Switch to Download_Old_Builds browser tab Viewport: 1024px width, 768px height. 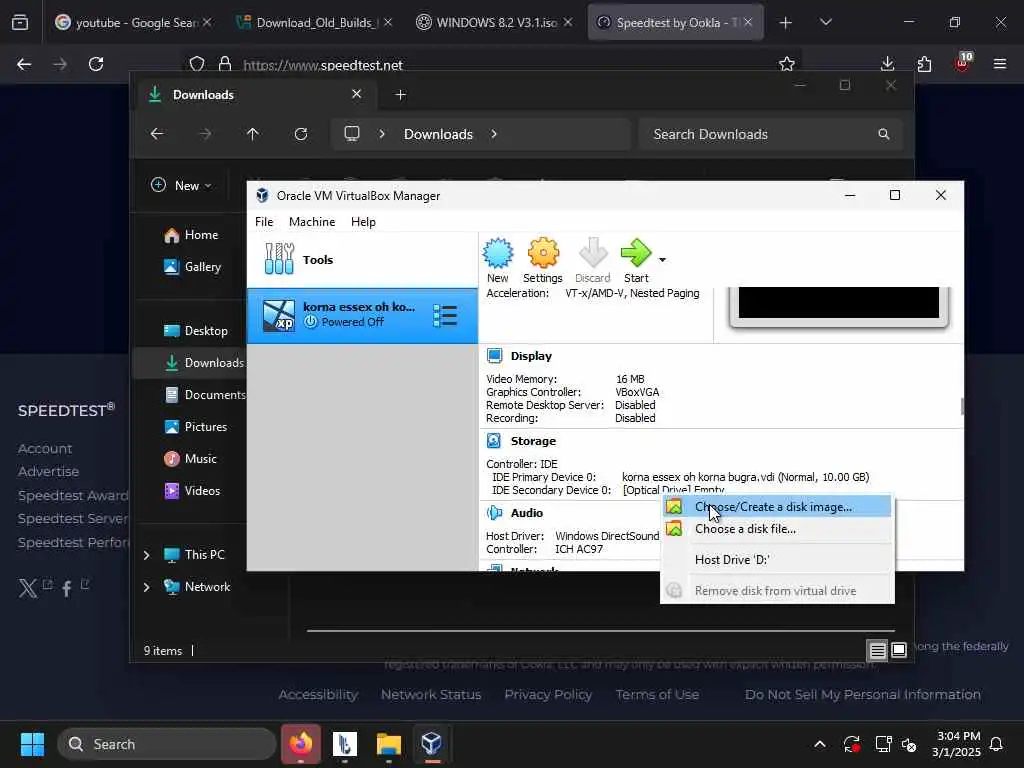click(315, 22)
